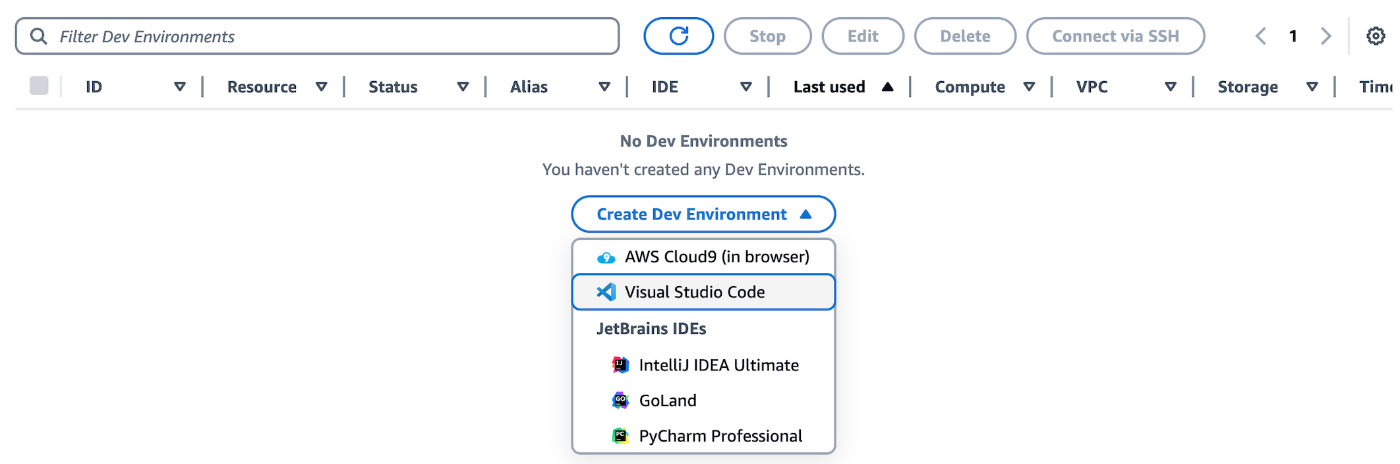Click the AWS Cloud9 cloud icon
This screenshot has width=1400, height=464.
pyautogui.click(x=606, y=257)
